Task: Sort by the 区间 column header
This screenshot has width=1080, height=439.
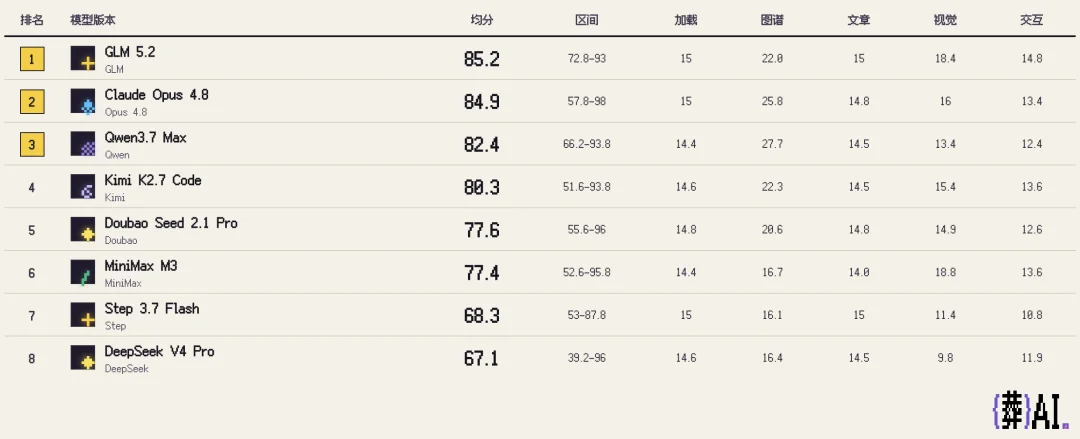Action: (586, 20)
